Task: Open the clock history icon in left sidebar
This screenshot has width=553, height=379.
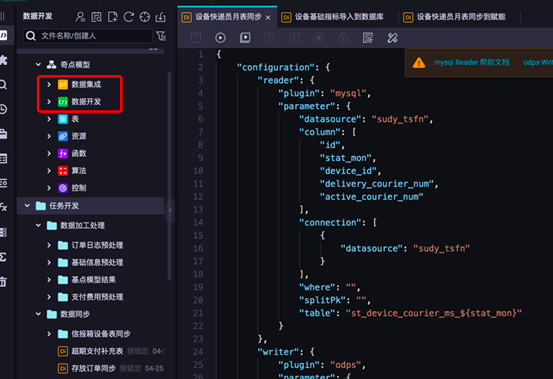Action: coord(4,109)
